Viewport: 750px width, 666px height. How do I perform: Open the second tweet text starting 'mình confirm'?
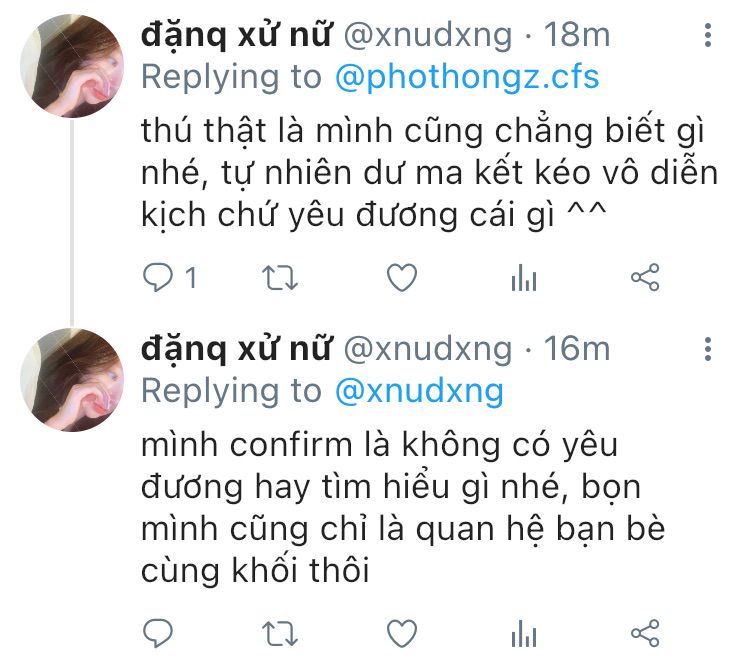(403, 508)
